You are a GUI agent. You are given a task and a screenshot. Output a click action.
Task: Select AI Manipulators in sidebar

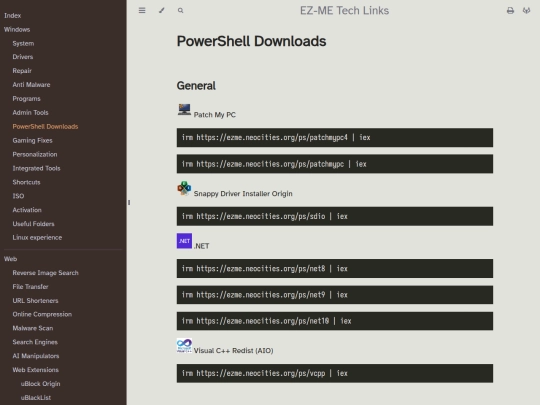[x=36, y=356]
